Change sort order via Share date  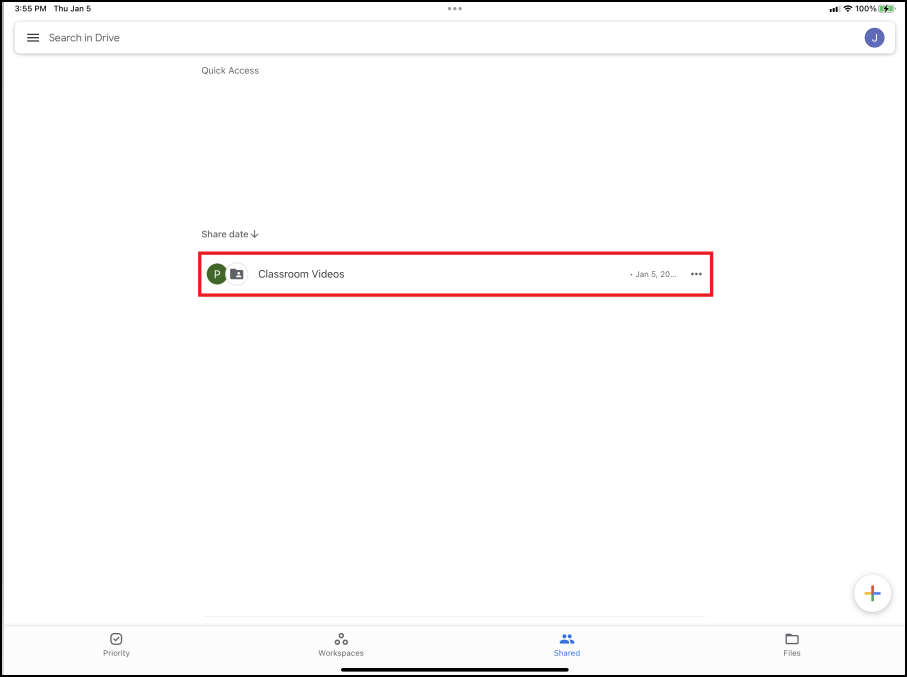230,234
